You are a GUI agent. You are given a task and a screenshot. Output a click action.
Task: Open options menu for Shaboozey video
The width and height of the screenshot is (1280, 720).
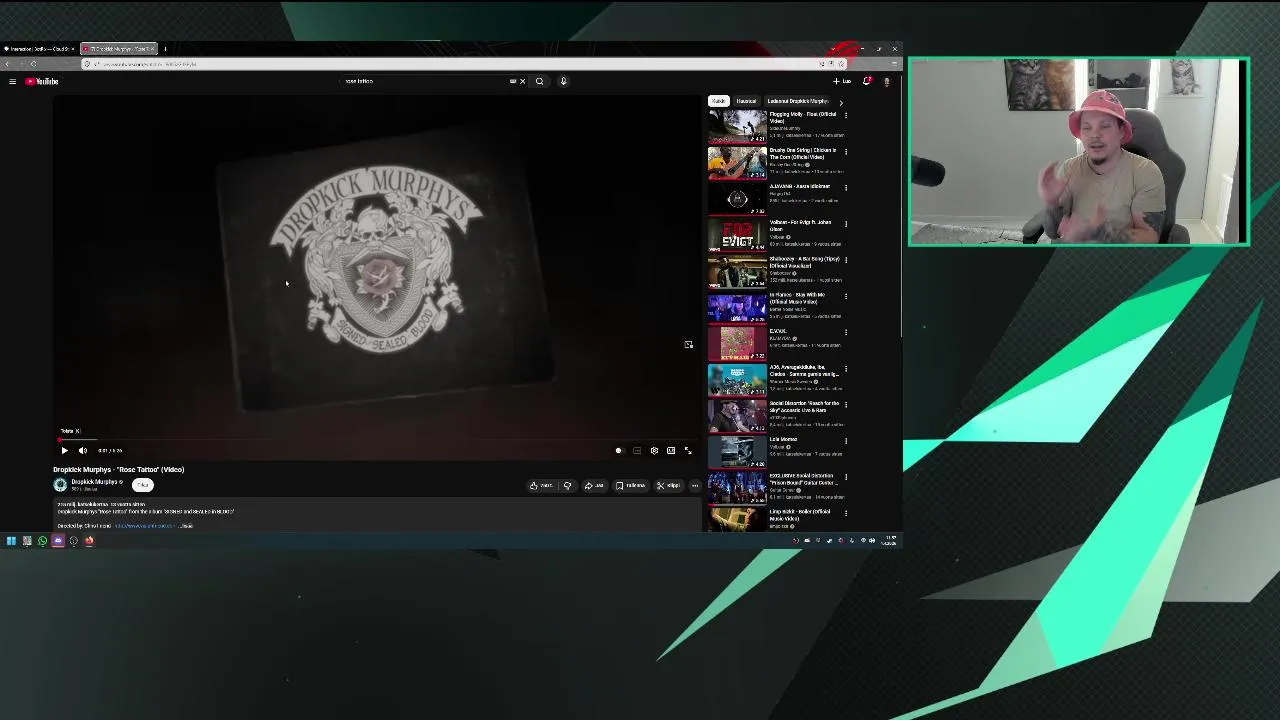(x=846, y=260)
